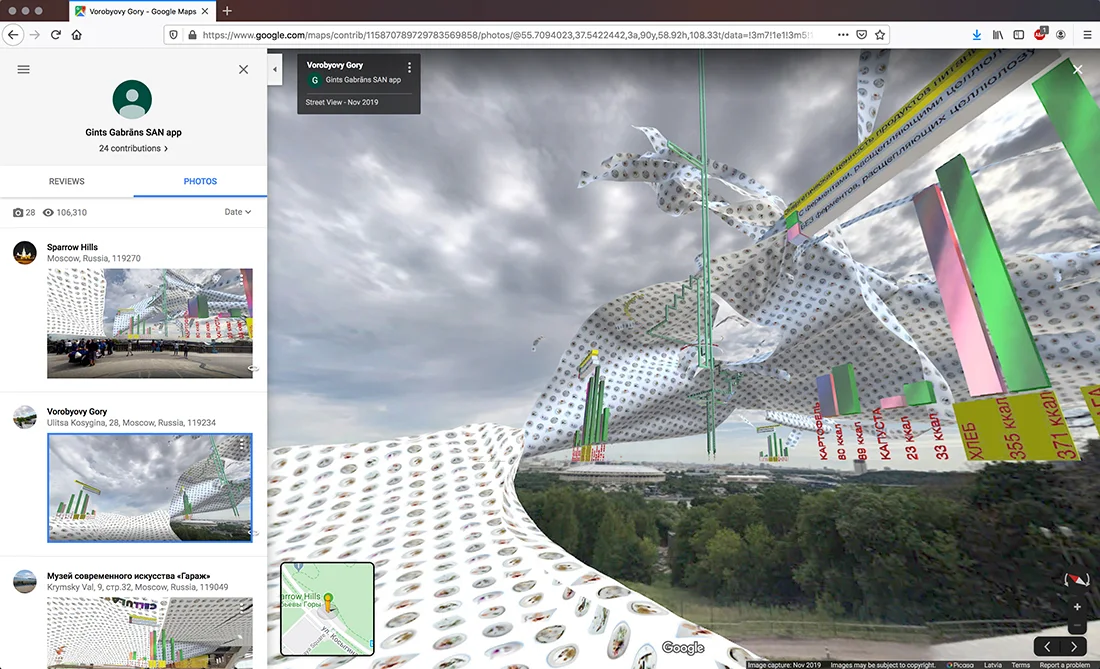This screenshot has height=669, width=1100.
Task: Zoom out of the Street View image
Action: pos(1077,626)
